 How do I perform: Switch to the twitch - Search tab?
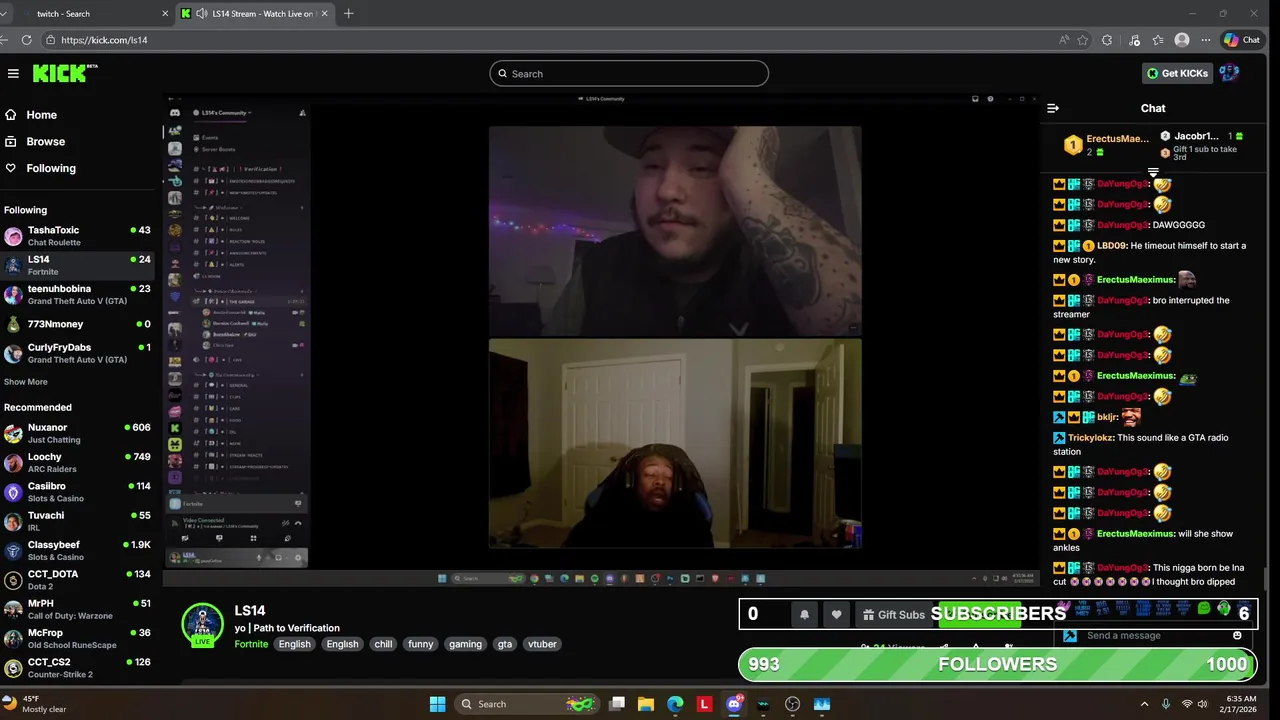[87, 13]
